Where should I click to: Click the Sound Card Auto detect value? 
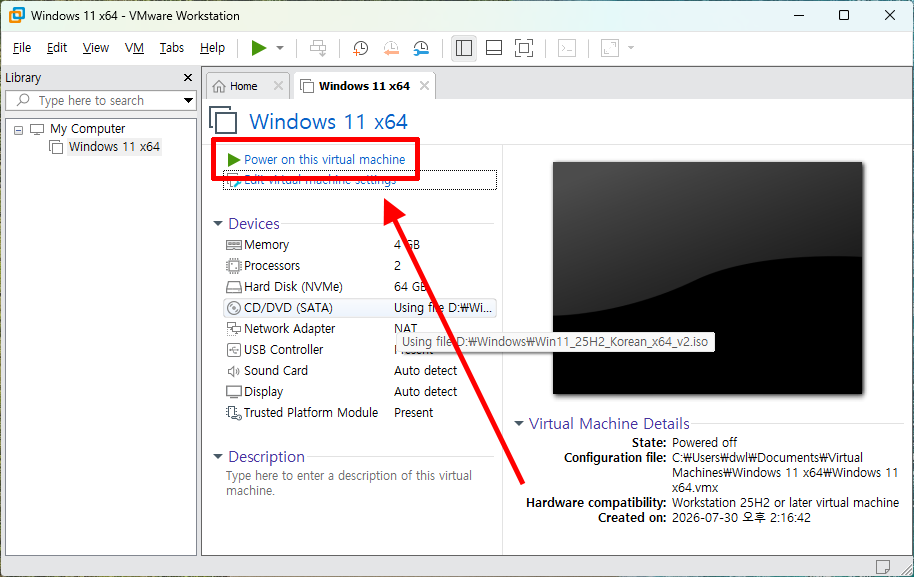click(426, 371)
